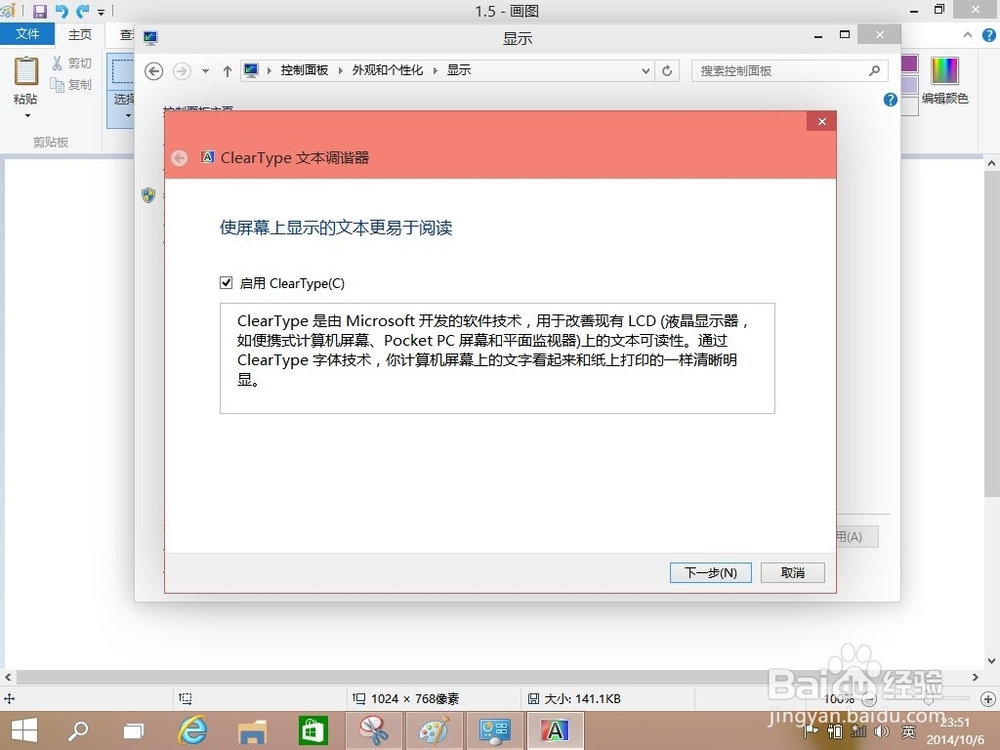Open recent locations dropdown in 显示 window

click(205, 71)
